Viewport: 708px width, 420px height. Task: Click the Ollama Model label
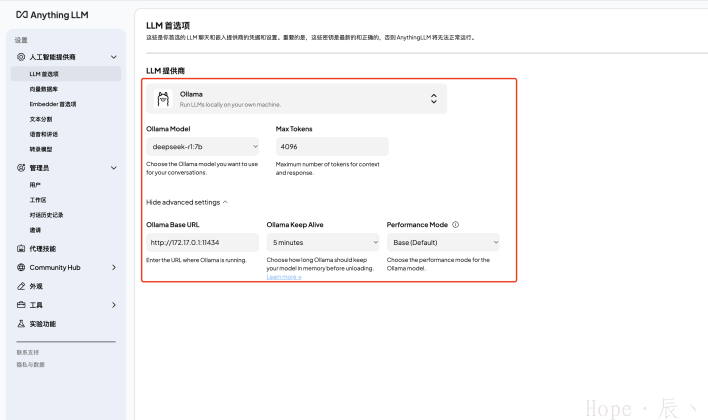(x=168, y=129)
